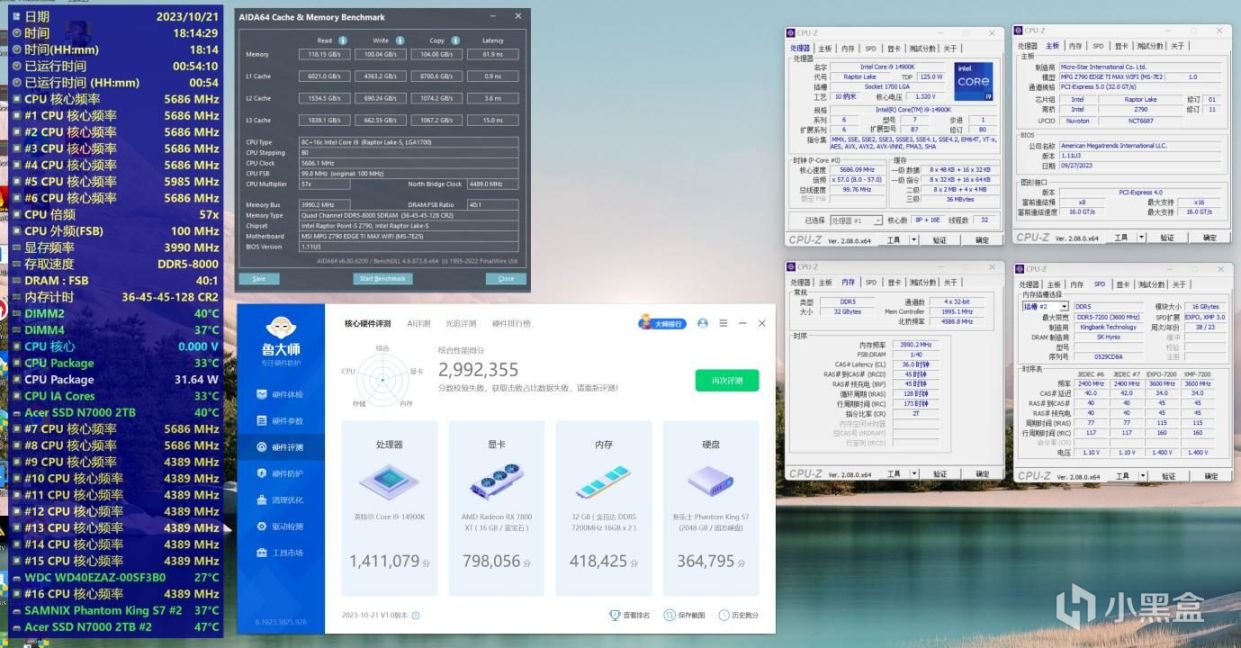This screenshot has height=648, width=1241.
Task: Click 工具 button in CPU-Z memory window
Action: (x=893, y=474)
